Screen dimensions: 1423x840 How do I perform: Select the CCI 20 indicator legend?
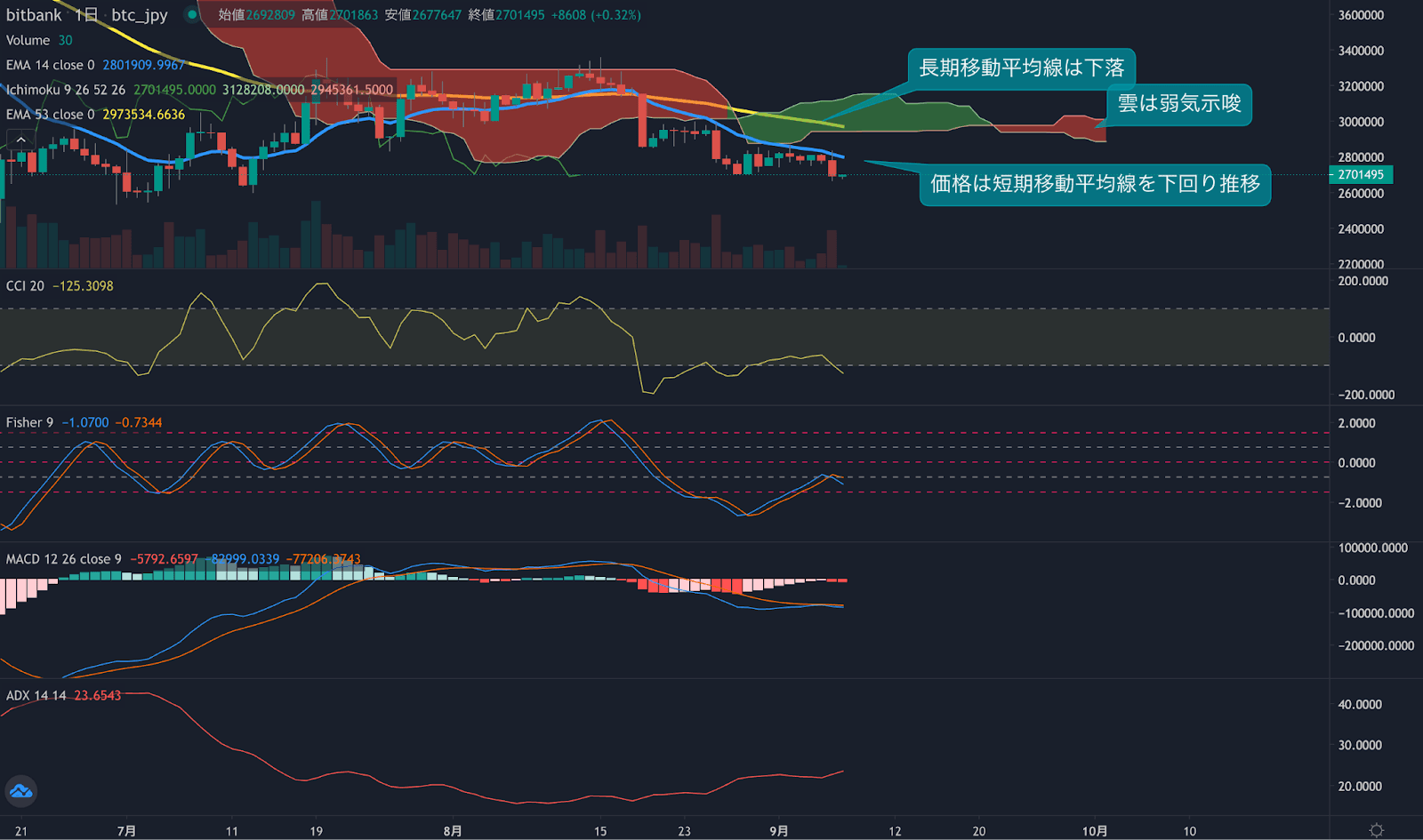point(27,285)
